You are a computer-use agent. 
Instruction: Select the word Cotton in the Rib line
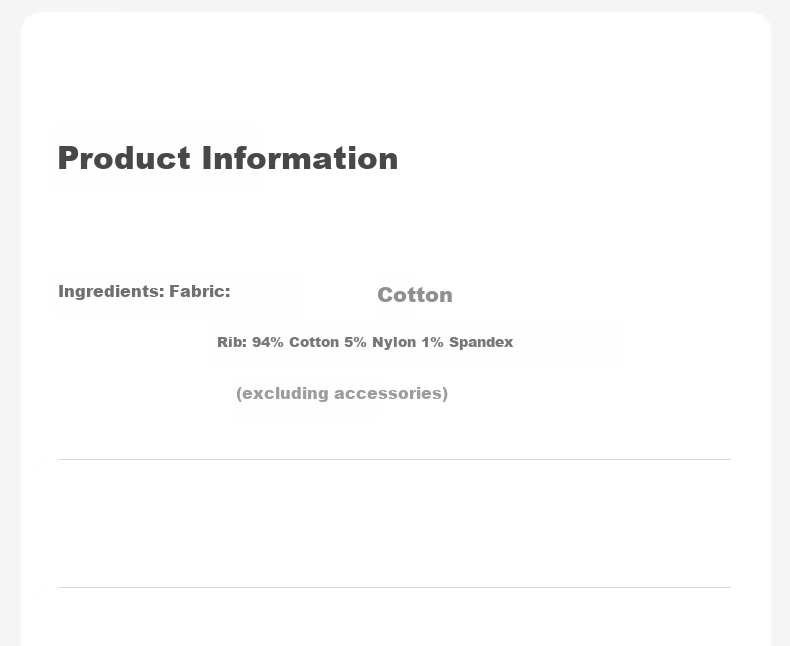tap(313, 342)
